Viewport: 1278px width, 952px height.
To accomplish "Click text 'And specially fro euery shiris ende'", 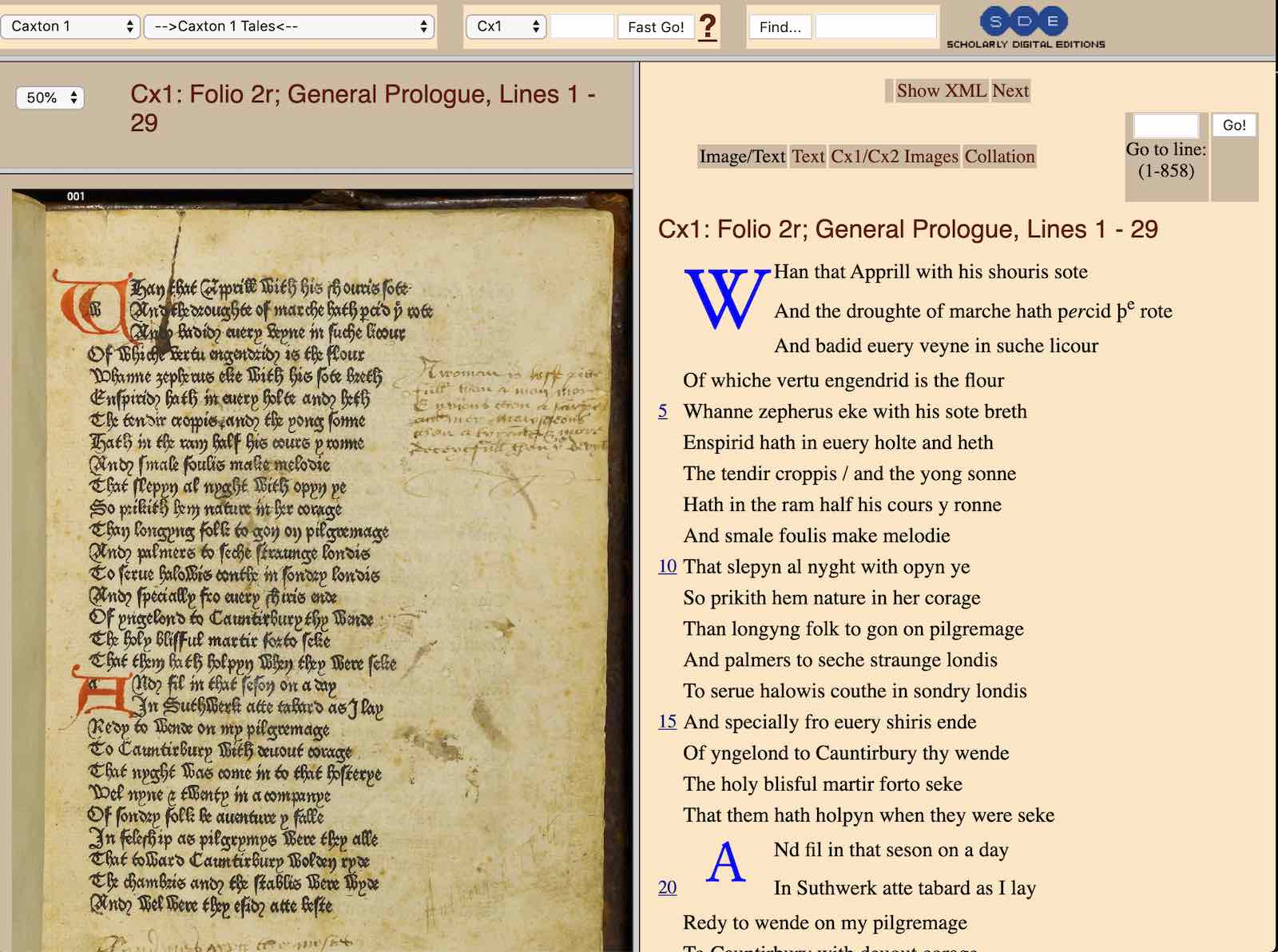I will 830,722.
